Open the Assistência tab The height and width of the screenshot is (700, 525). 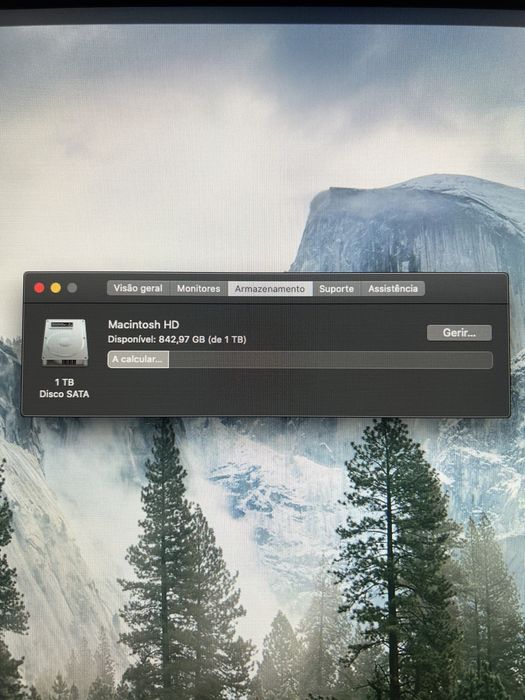[x=393, y=288]
